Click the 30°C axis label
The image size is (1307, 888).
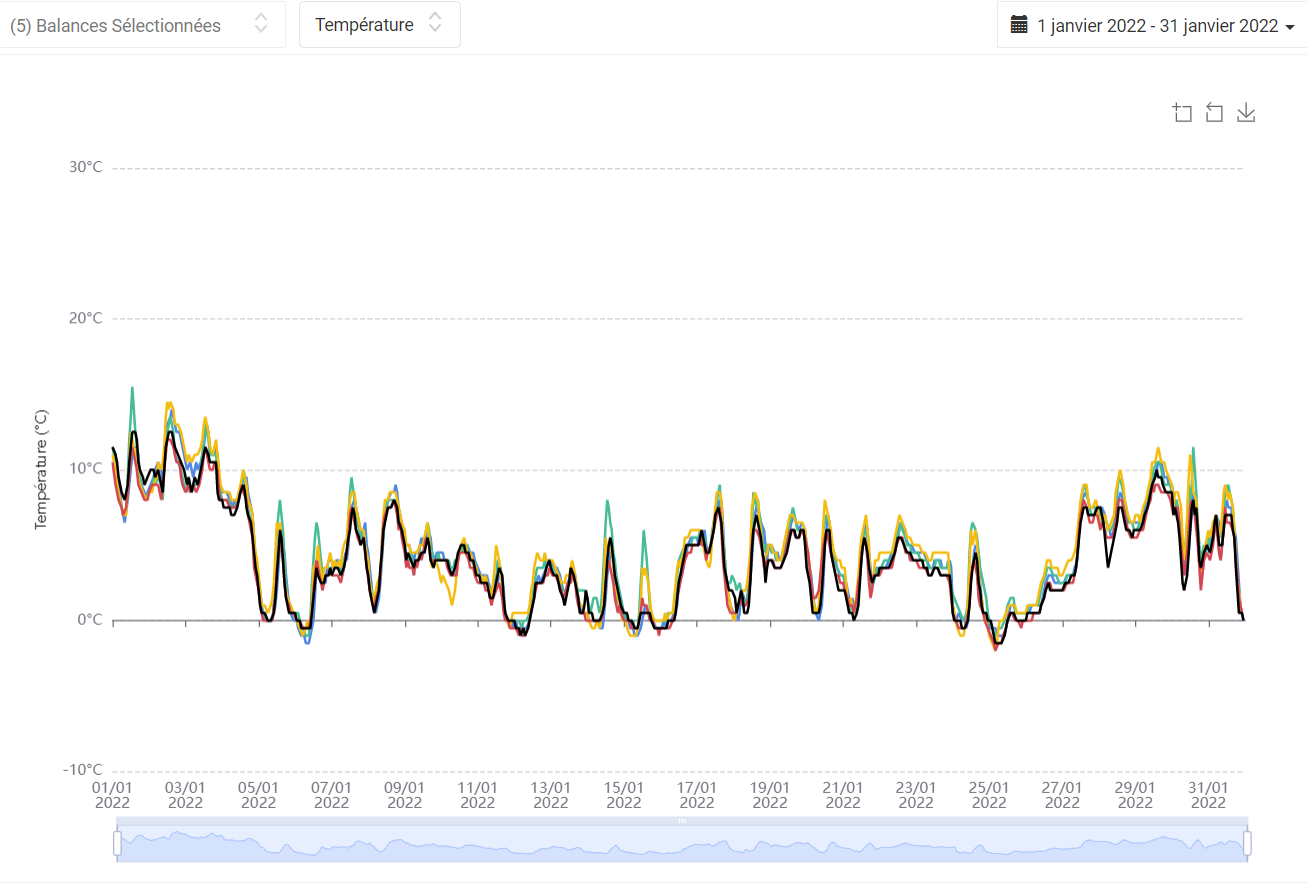pos(85,167)
